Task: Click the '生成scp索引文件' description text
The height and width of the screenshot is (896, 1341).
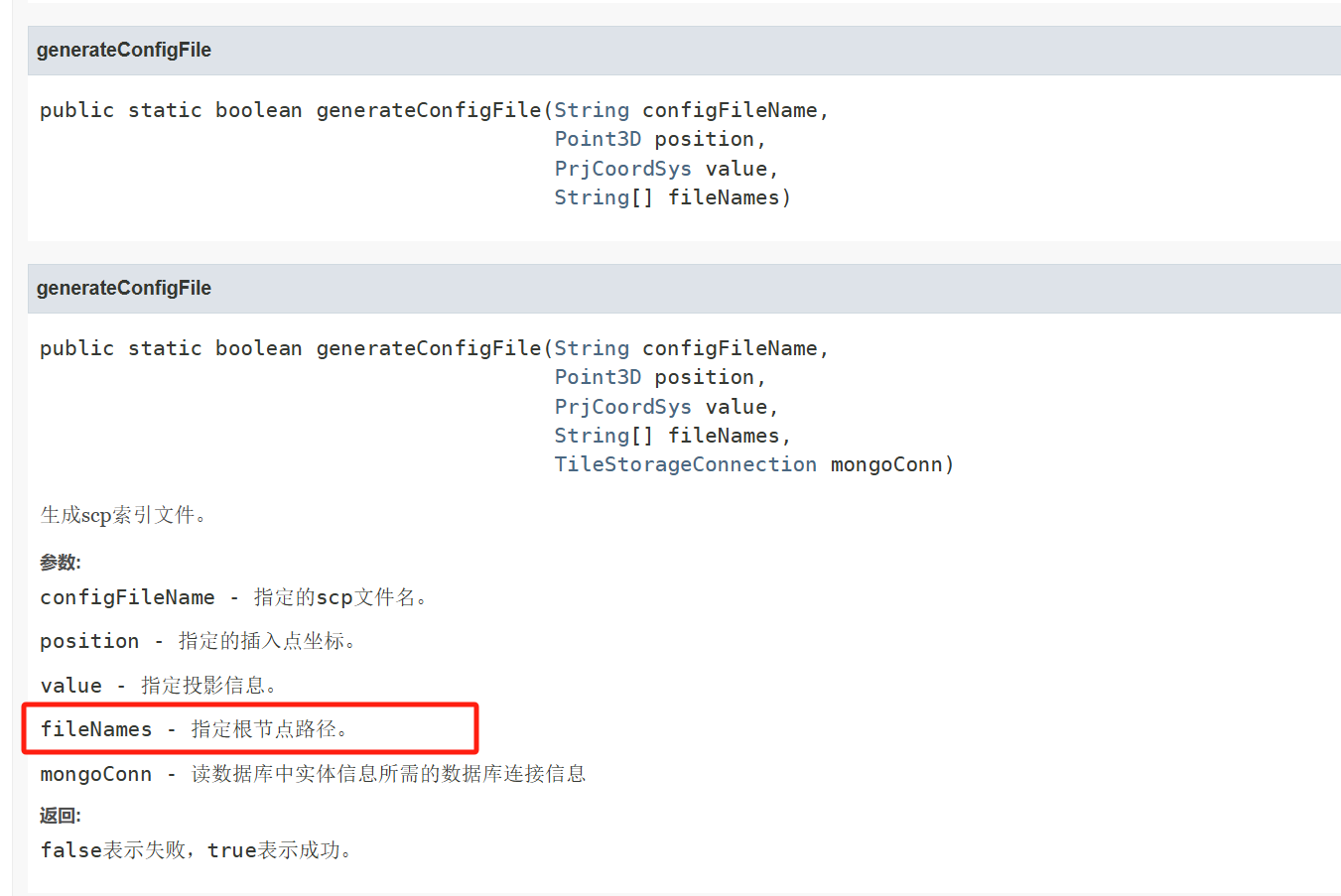Action: point(123,515)
